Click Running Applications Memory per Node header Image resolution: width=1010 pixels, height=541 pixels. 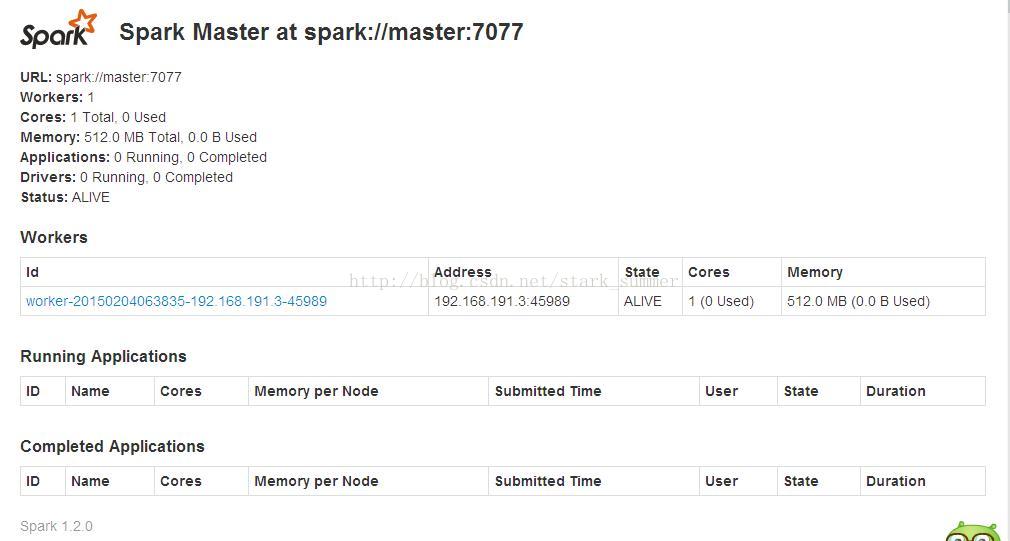click(x=316, y=391)
